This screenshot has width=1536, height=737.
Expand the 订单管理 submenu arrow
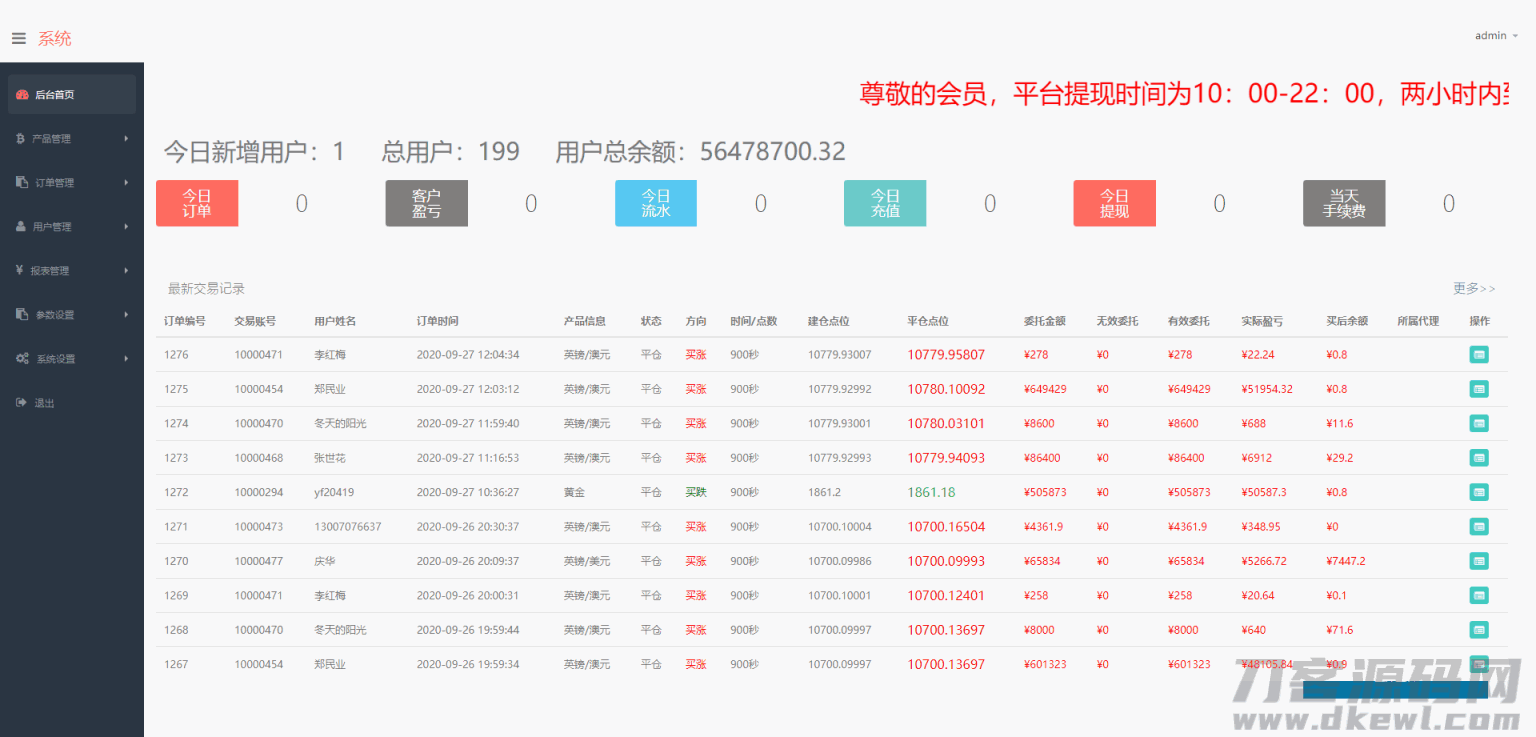(126, 183)
